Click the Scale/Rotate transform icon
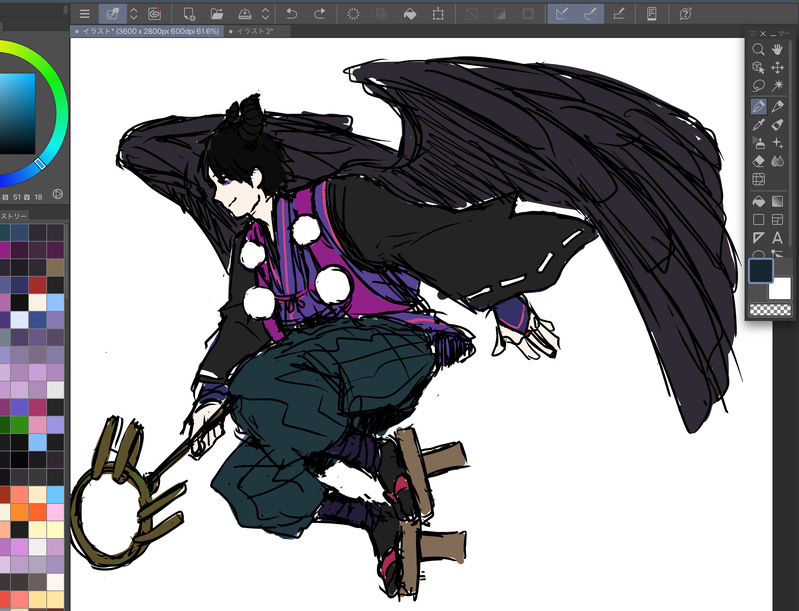Viewport: 799px width, 611px height. point(438,14)
